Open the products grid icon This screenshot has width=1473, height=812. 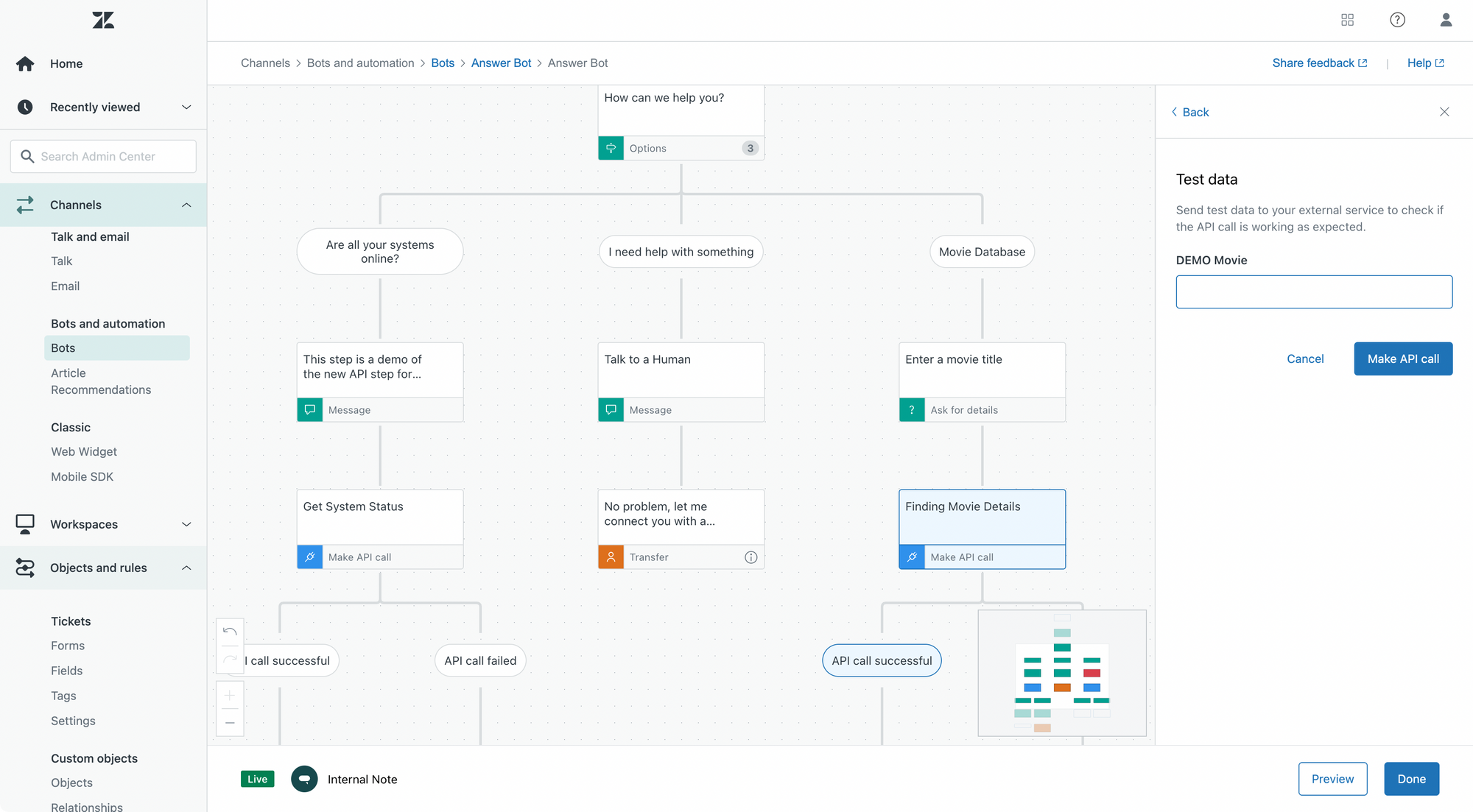1347,20
